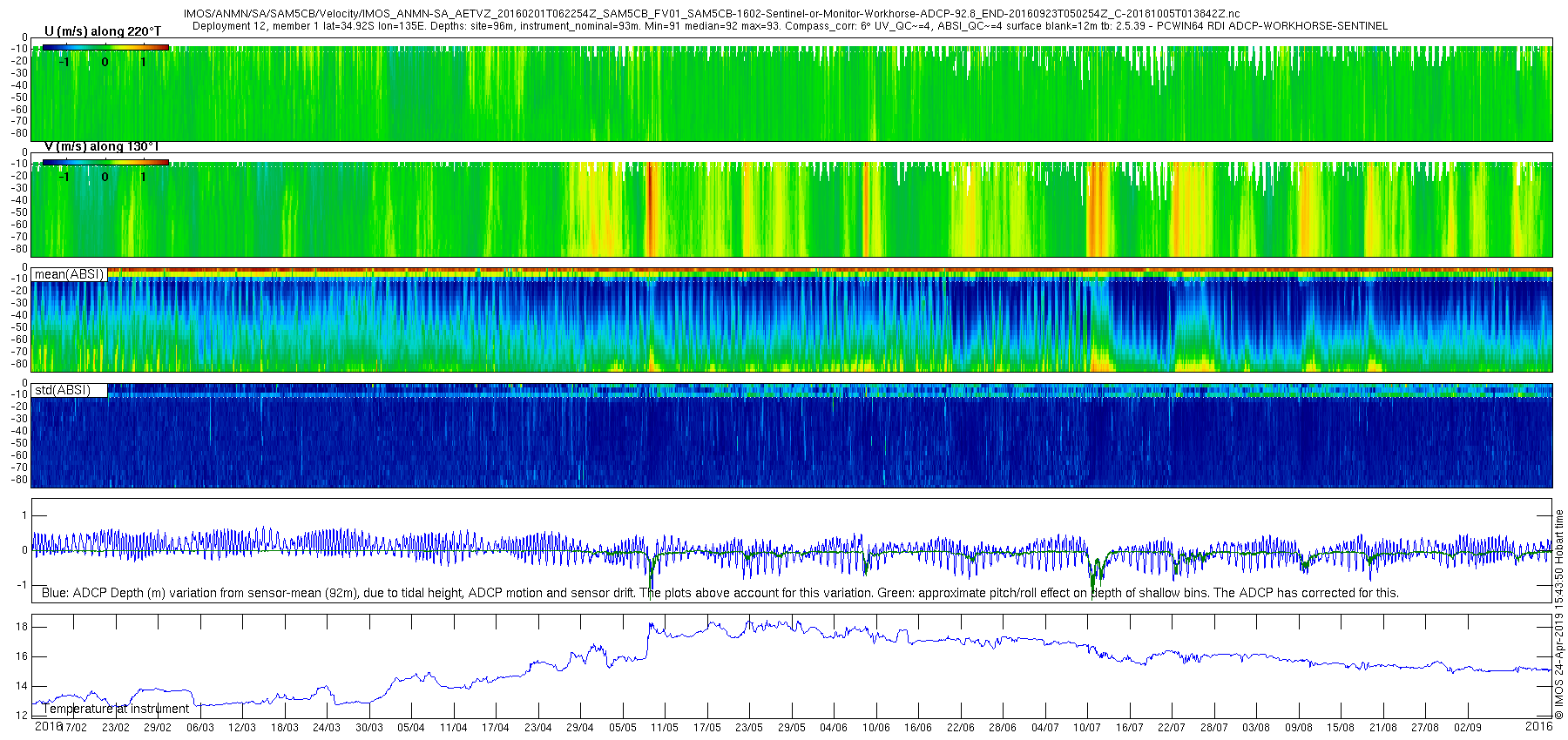Image resolution: width=1568 pixels, height=740 pixels.
Task: Click the 05/05 date tick label
Action: (x=622, y=728)
